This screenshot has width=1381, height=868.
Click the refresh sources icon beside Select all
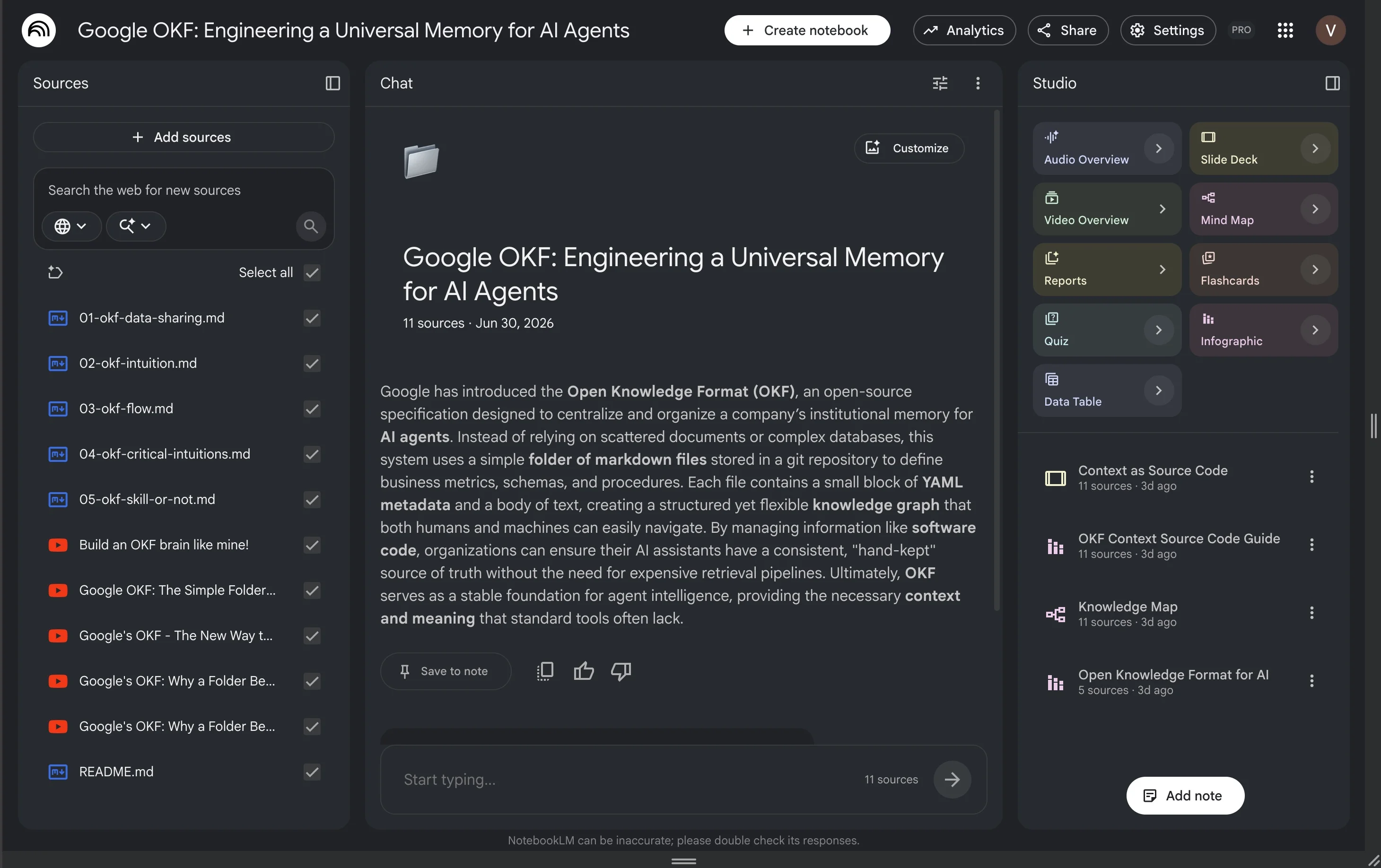coord(55,272)
